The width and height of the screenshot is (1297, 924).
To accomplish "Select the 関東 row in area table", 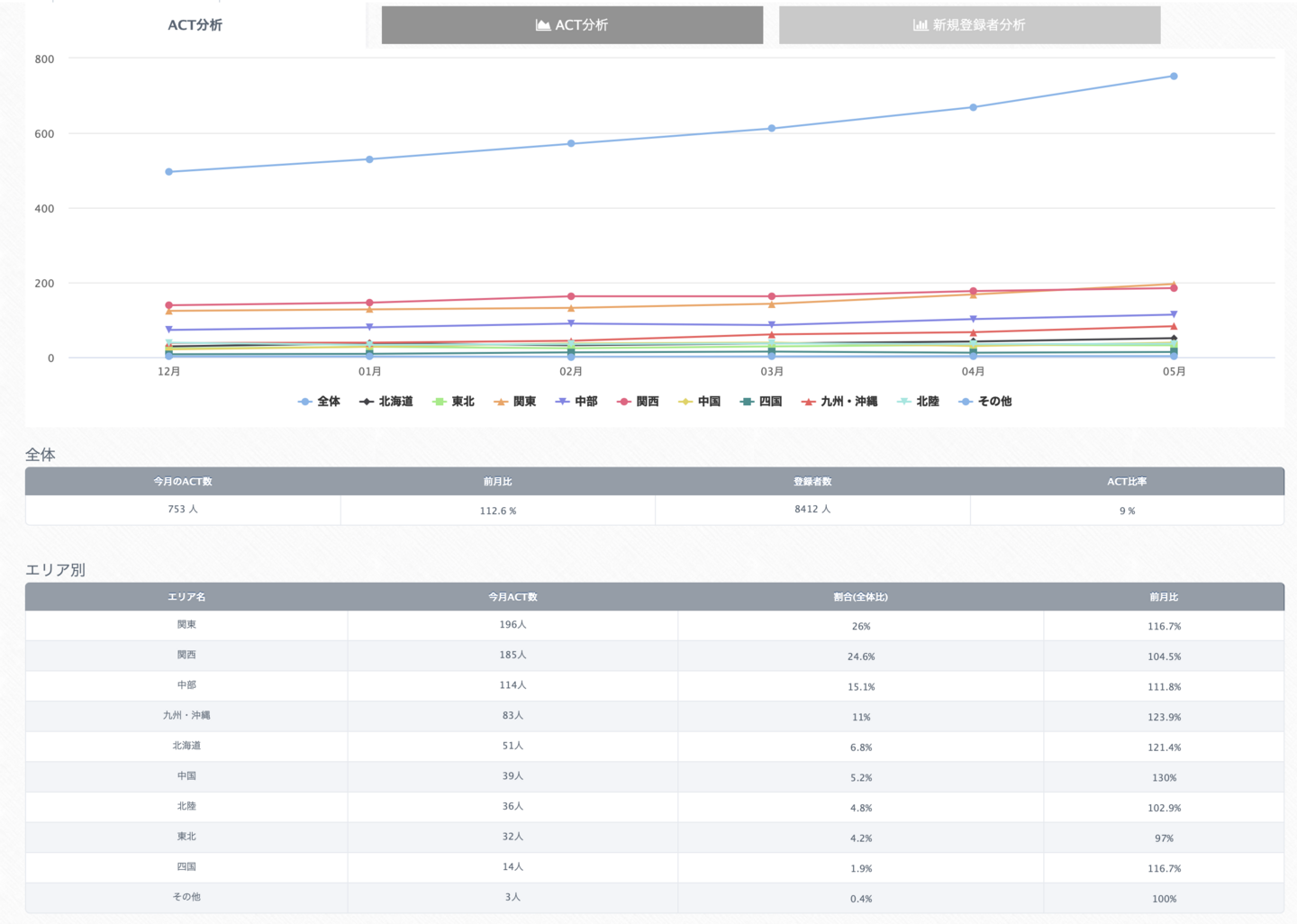I will [186, 625].
